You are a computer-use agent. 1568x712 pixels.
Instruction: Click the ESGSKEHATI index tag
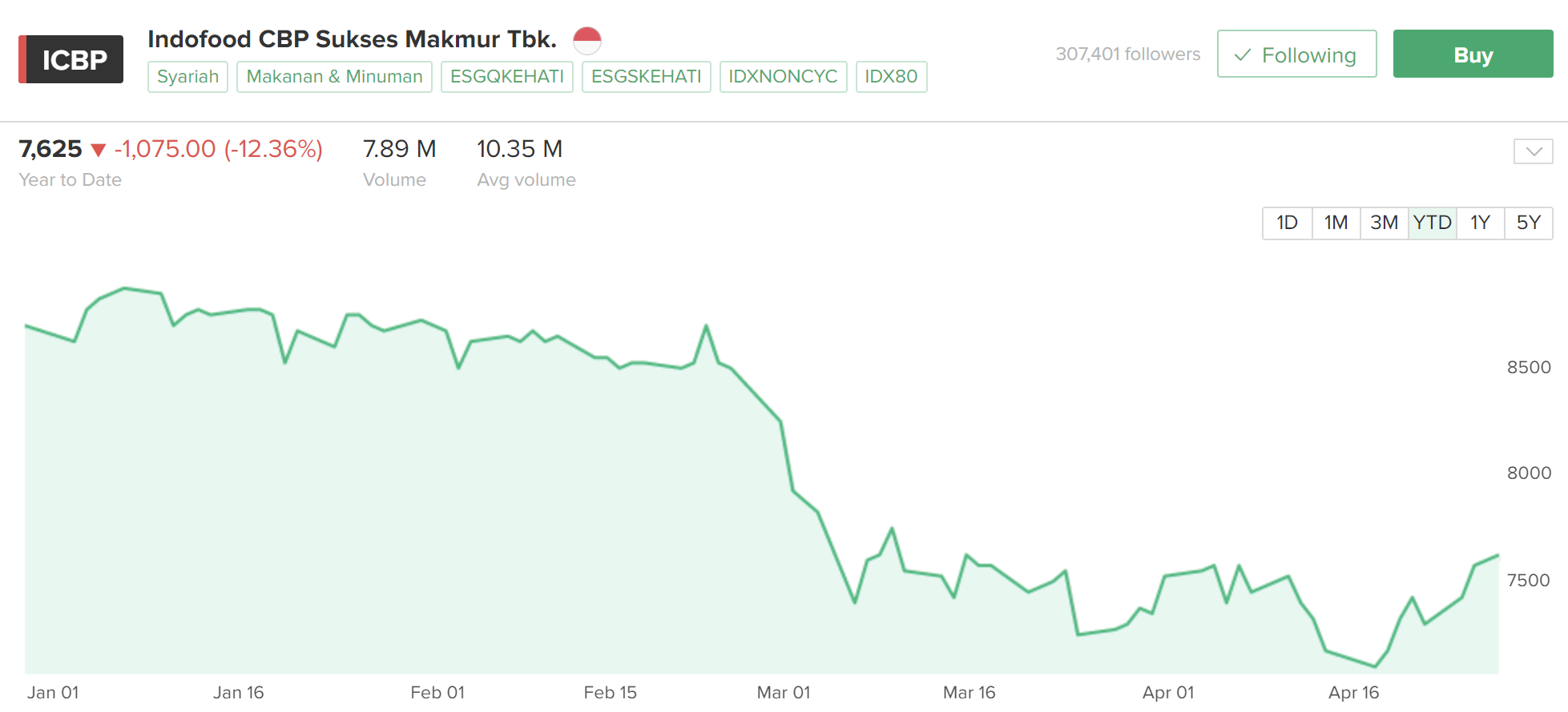click(646, 77)
